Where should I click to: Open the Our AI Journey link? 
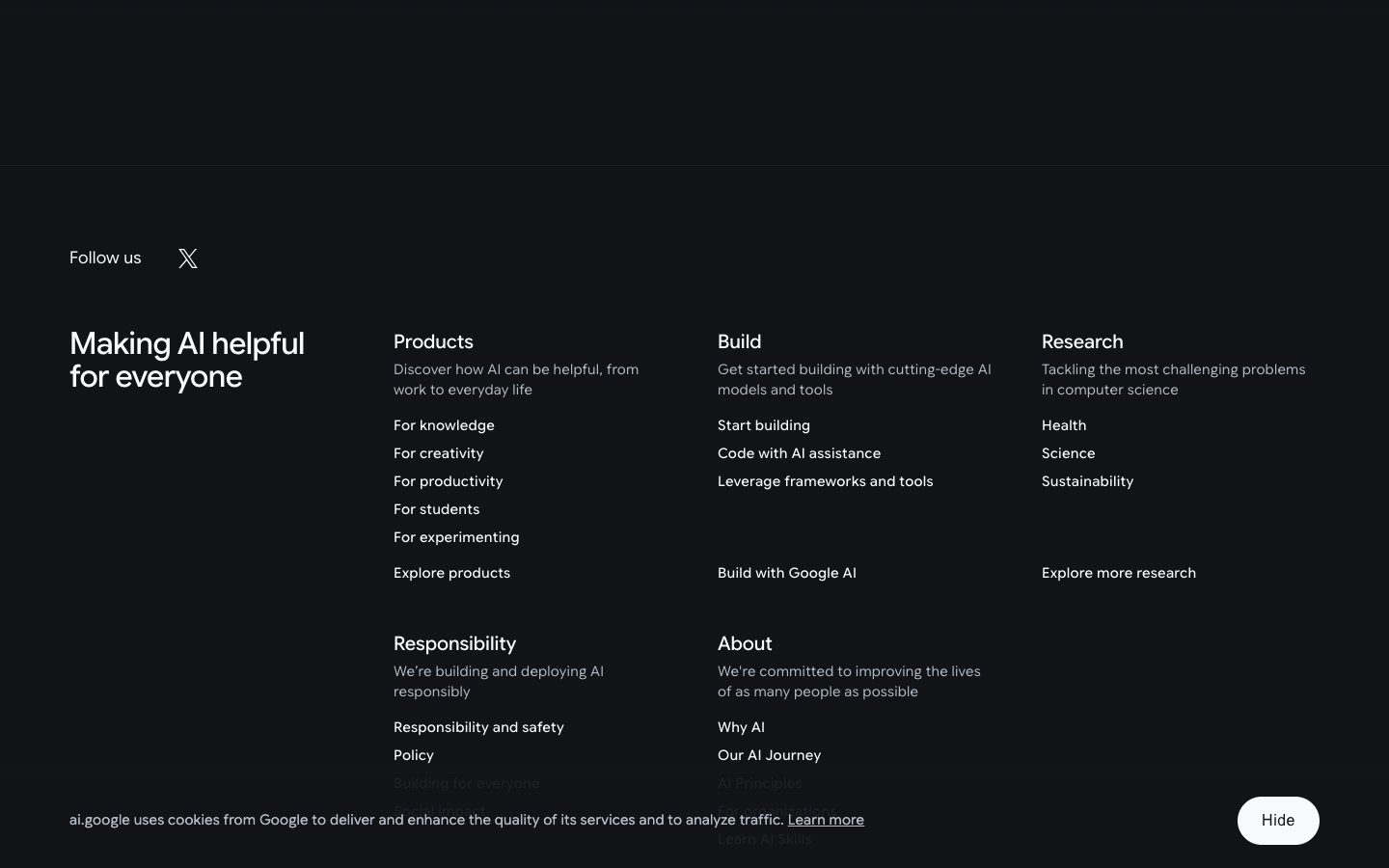click(x=770, y=755)
